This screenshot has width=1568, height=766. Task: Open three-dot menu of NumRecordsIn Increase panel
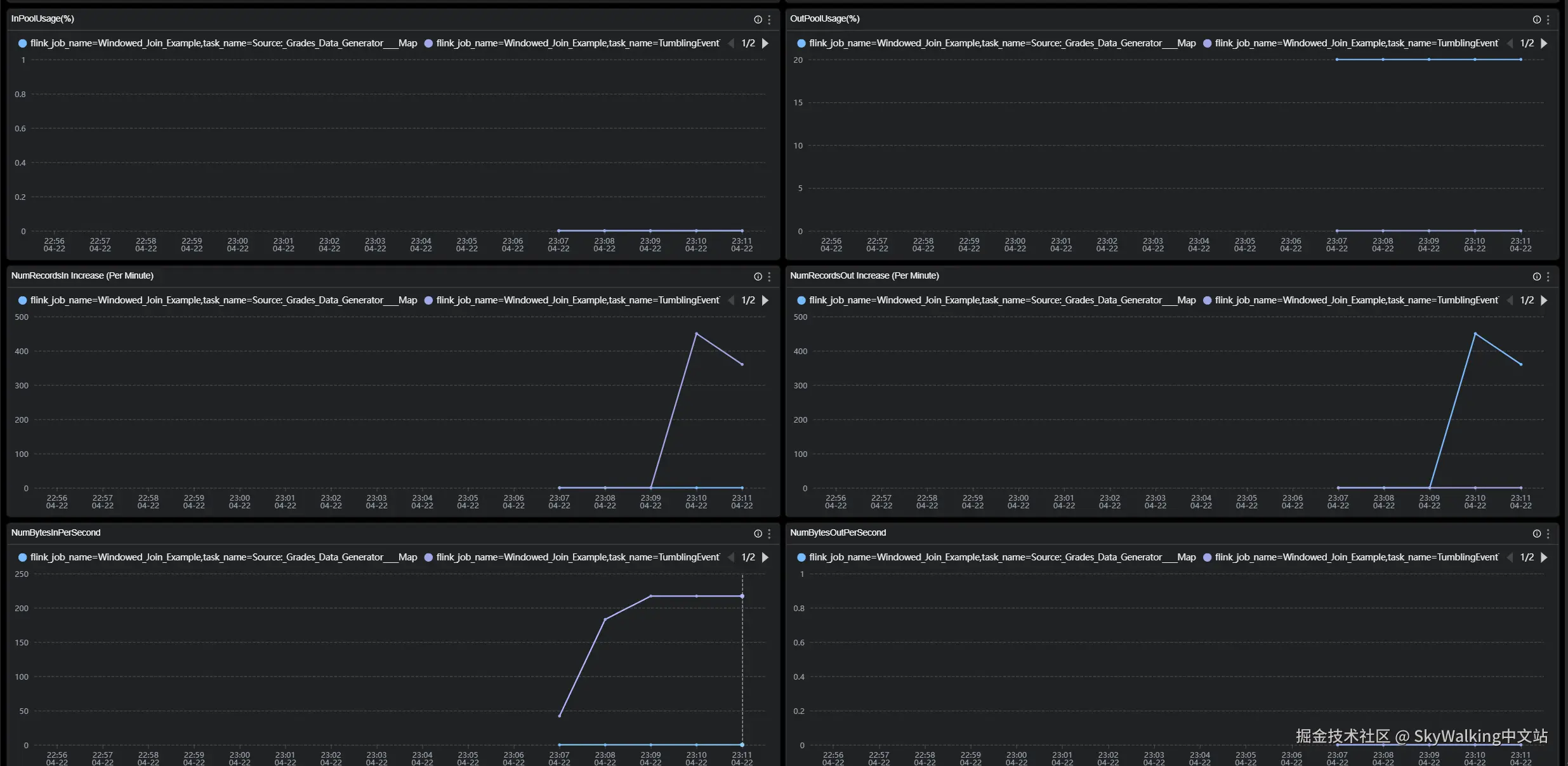[x=769, y=277]
